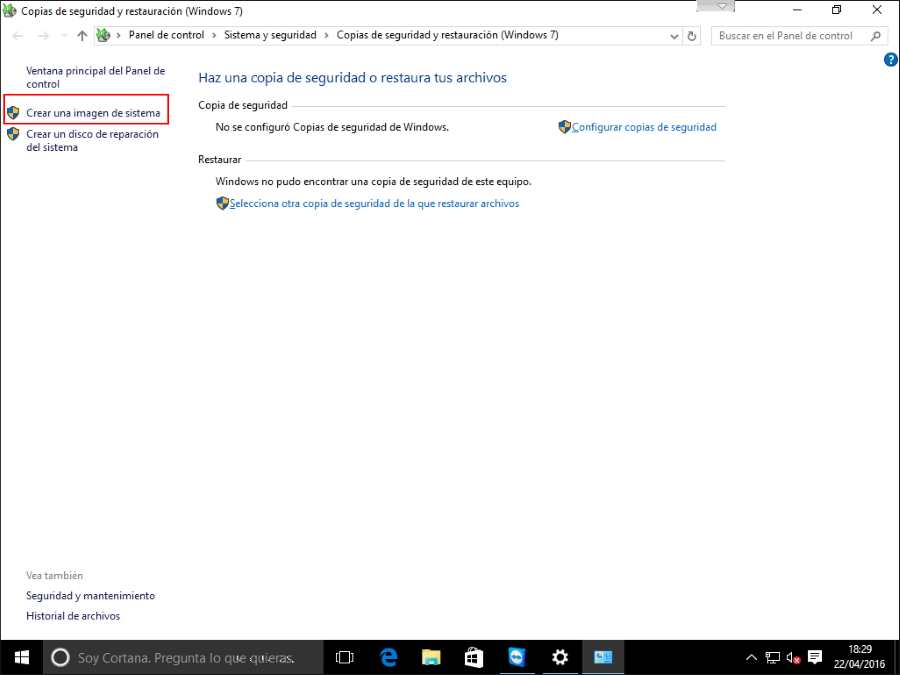Screen dimensions: 900x675
Task: Click Cortana search box 'Pregunta lo que quieras'
Action: coord(184,657)
